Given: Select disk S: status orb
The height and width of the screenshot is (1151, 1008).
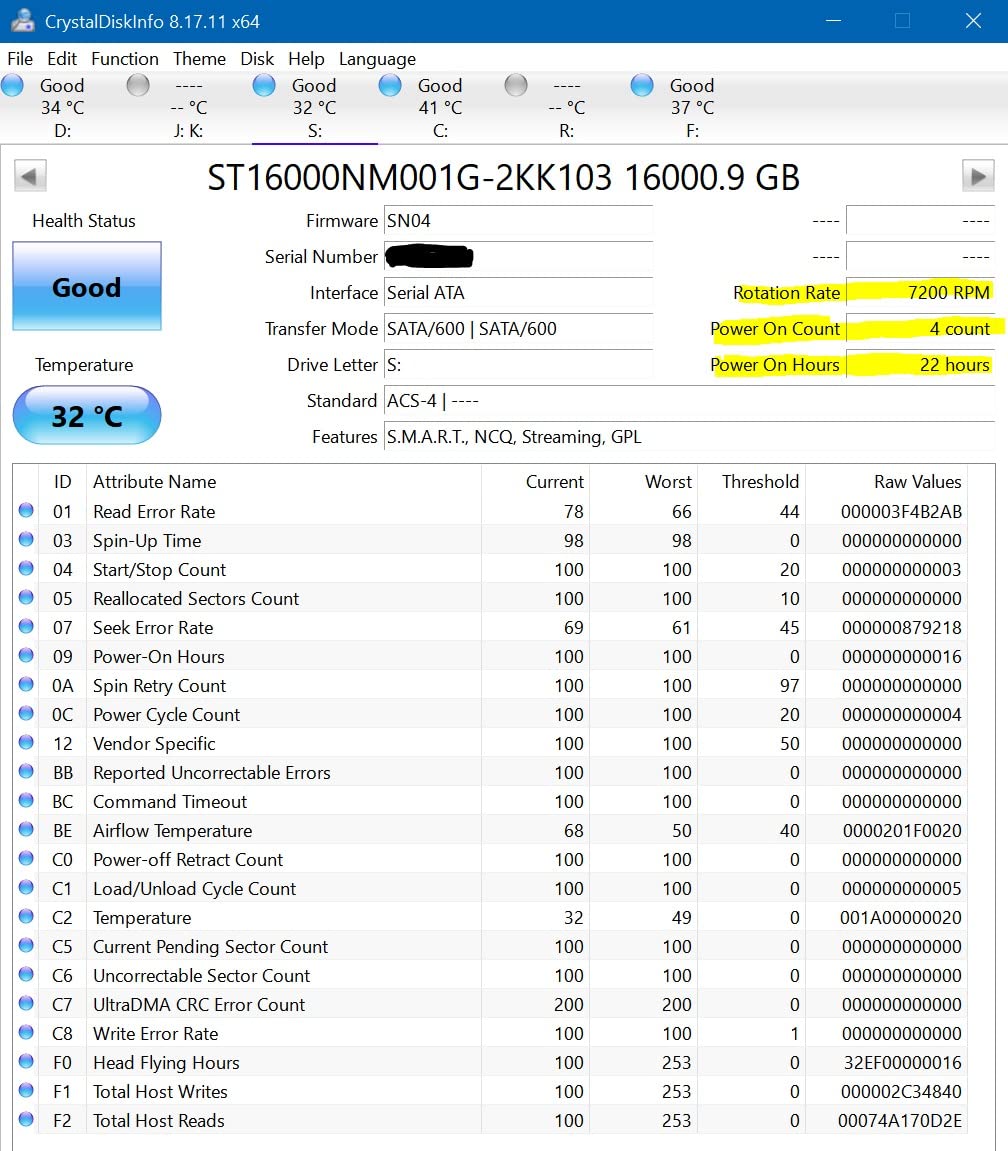Looking at the screenshot, I should [264, 85].
